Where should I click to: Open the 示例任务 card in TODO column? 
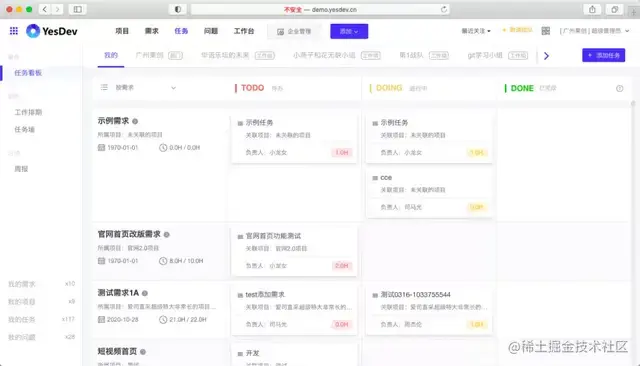pyautogui.click(x=294, y=138)
